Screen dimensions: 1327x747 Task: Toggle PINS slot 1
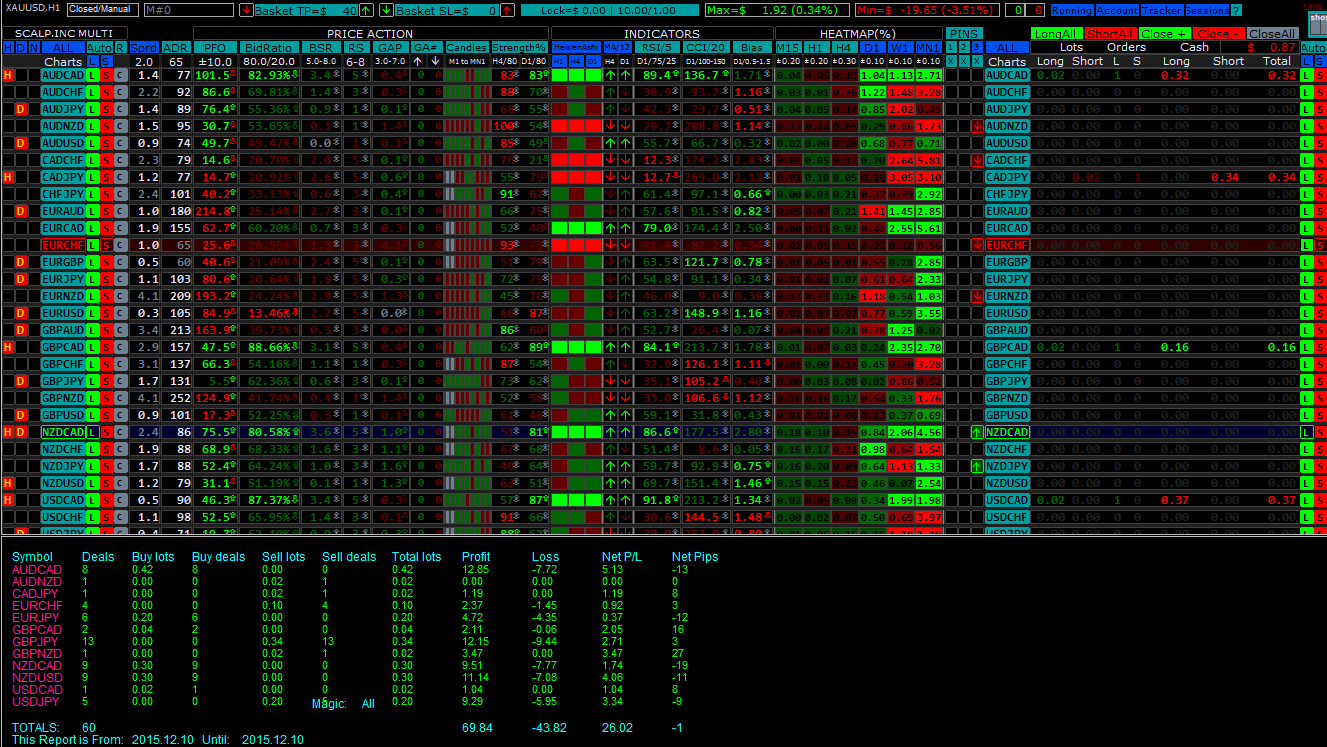pyautogui.click(x=951, y=47)
